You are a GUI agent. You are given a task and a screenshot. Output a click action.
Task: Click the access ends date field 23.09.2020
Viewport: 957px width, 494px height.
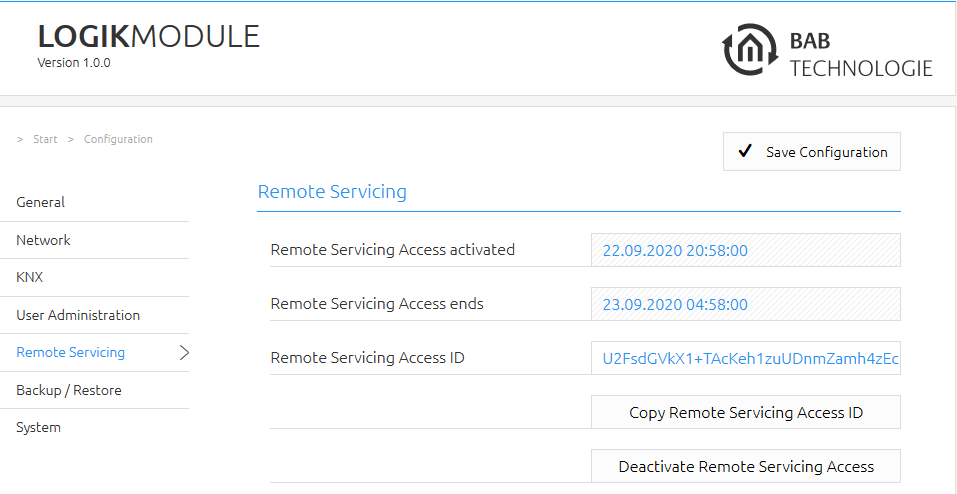745,304
